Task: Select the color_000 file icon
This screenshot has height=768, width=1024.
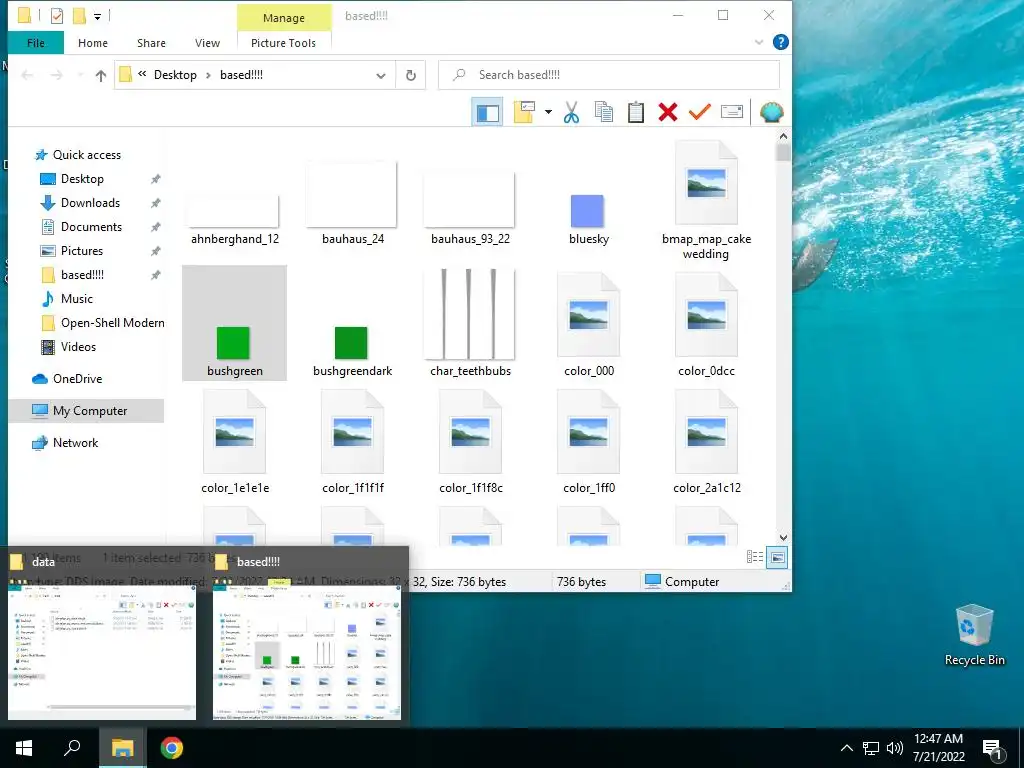Action: click(588, 317)
